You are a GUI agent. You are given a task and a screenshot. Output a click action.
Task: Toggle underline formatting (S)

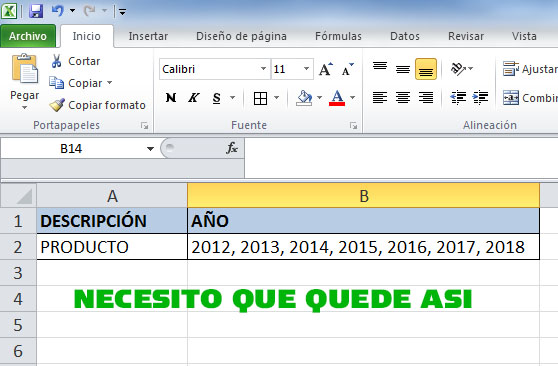[x=216, y=98]
